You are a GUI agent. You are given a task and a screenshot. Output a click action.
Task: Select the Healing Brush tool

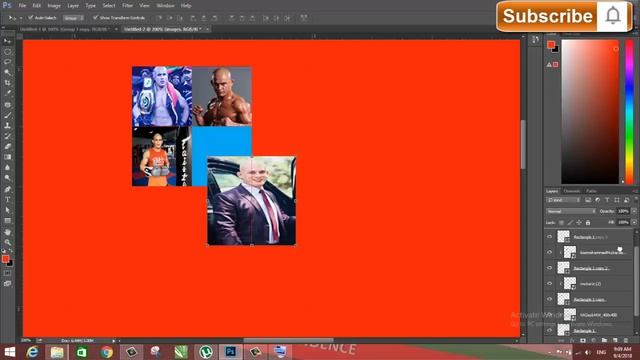click(x=7, y=105)
